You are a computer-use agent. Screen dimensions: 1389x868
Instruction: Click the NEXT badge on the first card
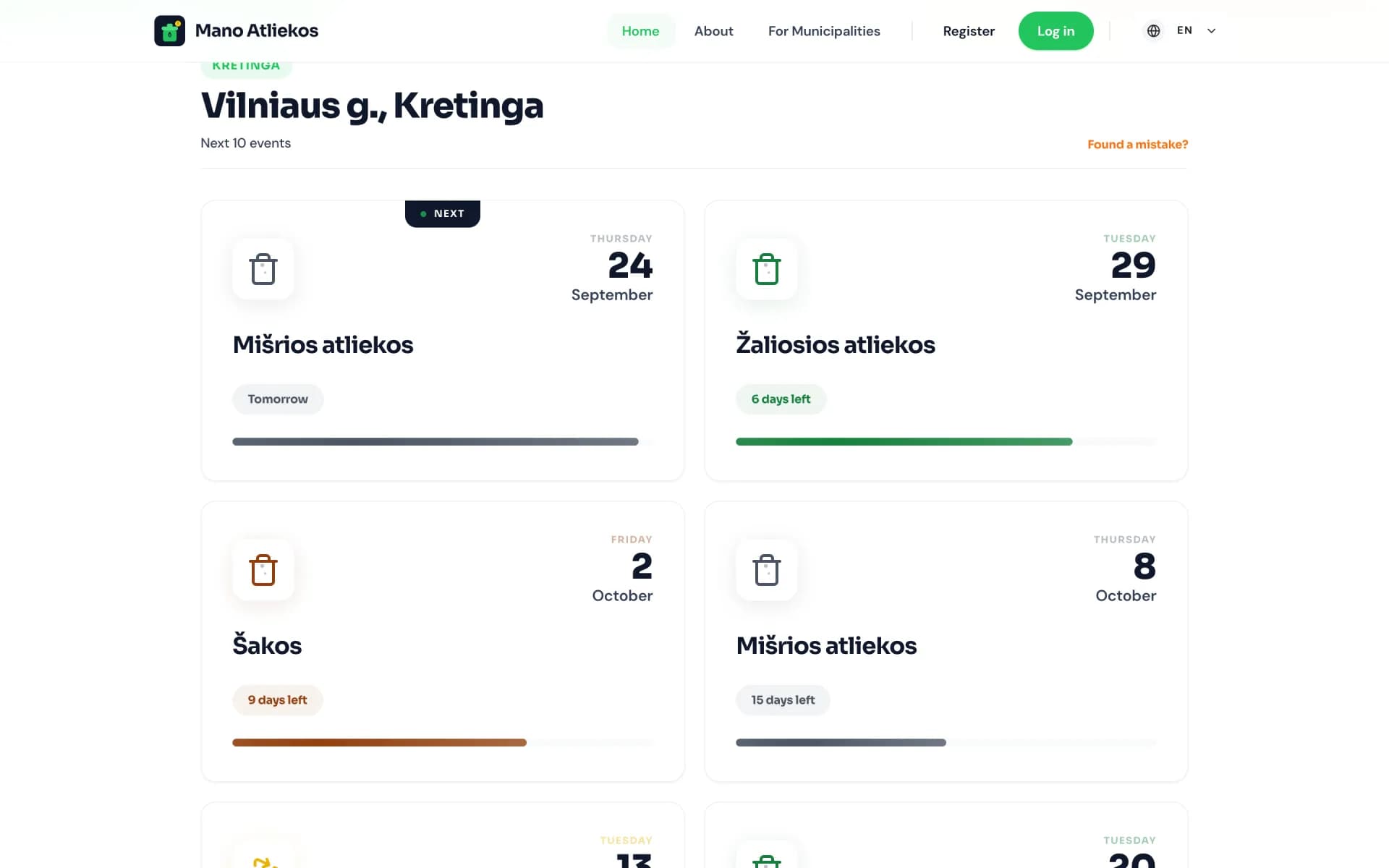[443, 213]
